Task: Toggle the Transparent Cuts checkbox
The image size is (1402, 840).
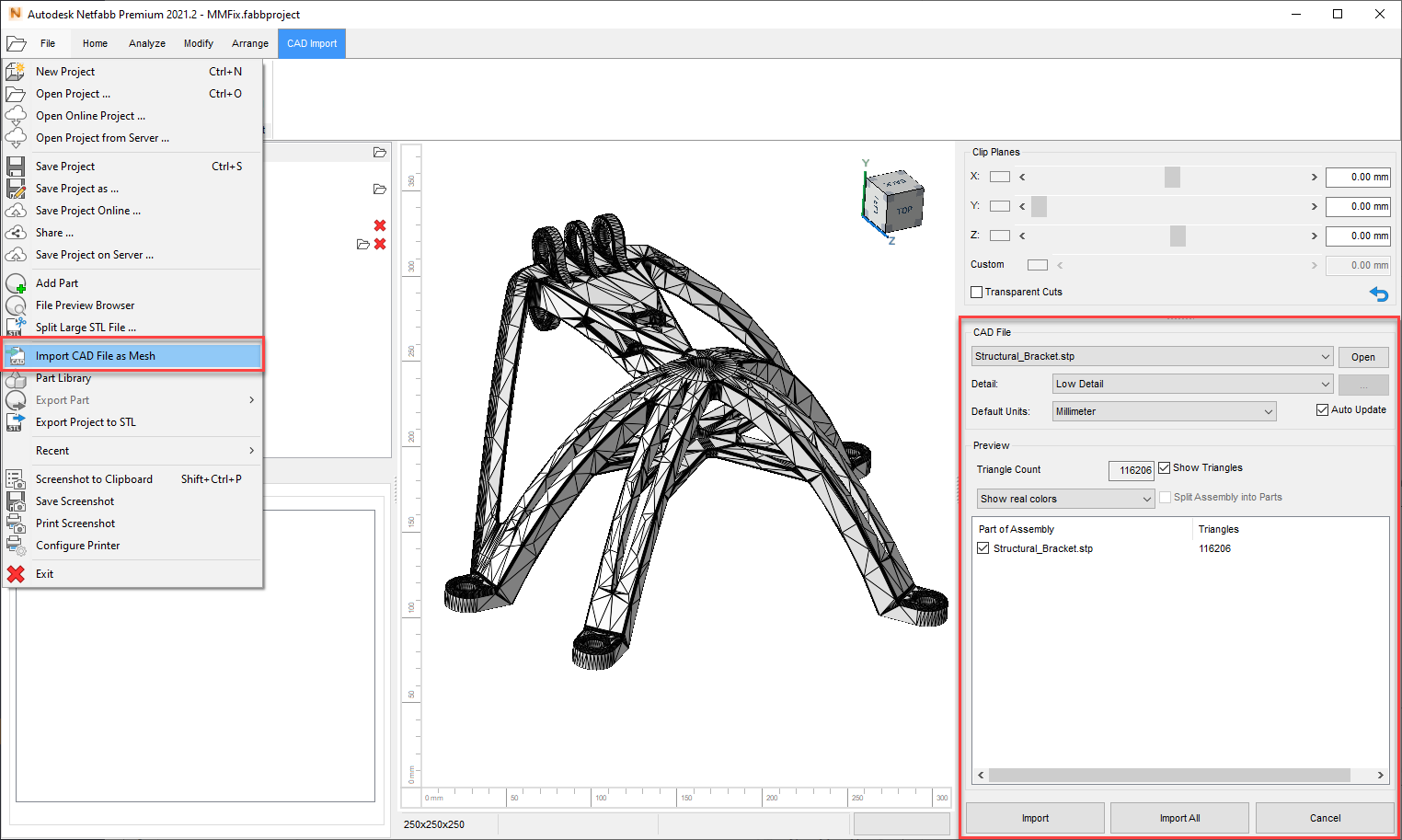Action: tap(977, 292)
